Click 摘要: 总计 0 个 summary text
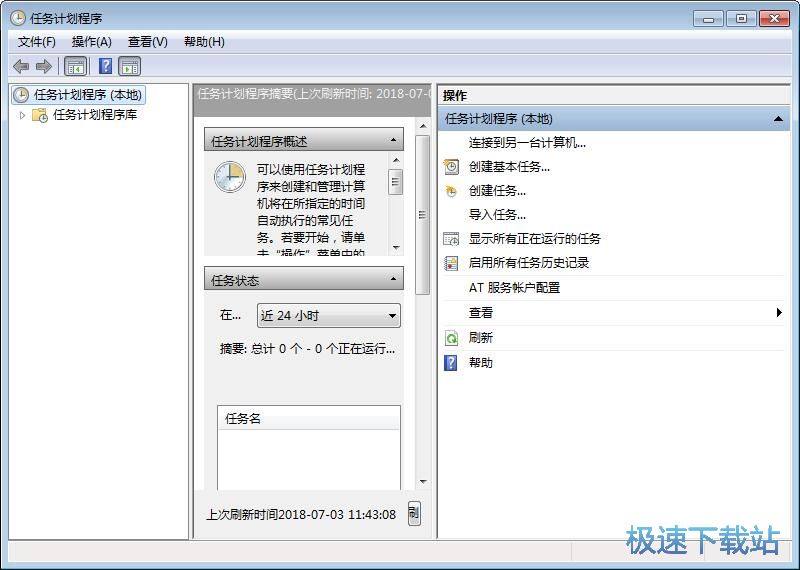800x570 pixels. point(307,349)
